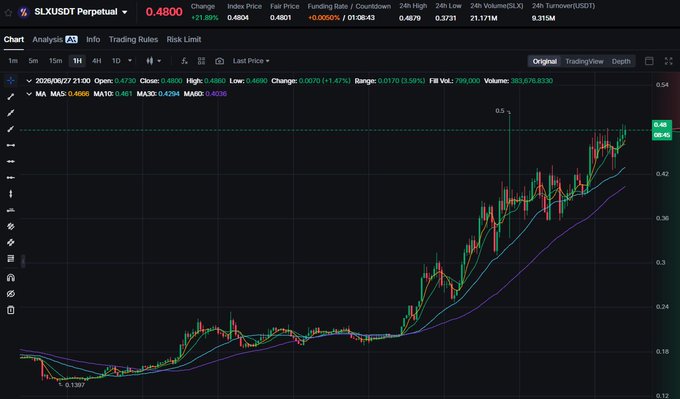Image resolution: width=680 pixels, height=399 pixels.
Task: Switch to the 1D timeframe
Action: pos(116,61)
